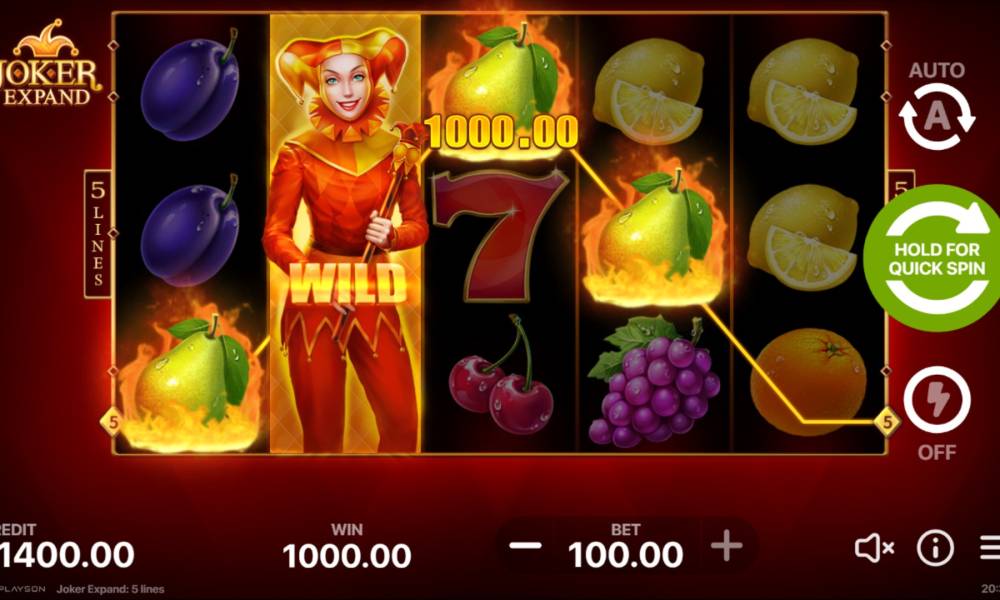The image size is (1000, 600).
Task: Click the 1000.00 win amount popup
Action: coord(501,133)
